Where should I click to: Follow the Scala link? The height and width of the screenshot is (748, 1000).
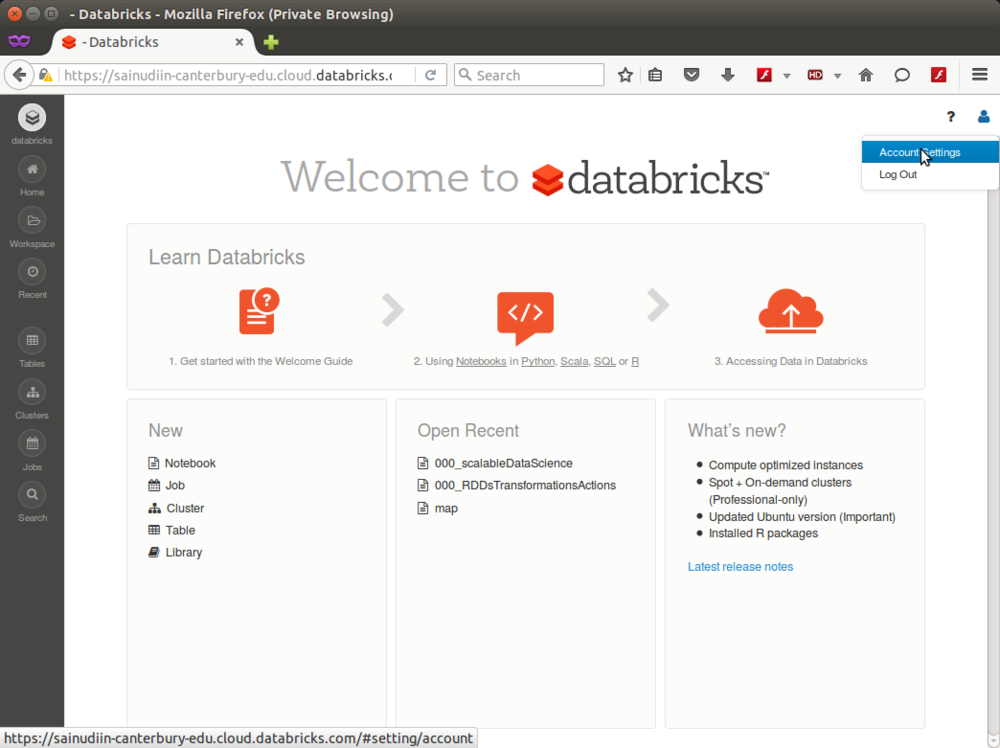pos(574,362)
